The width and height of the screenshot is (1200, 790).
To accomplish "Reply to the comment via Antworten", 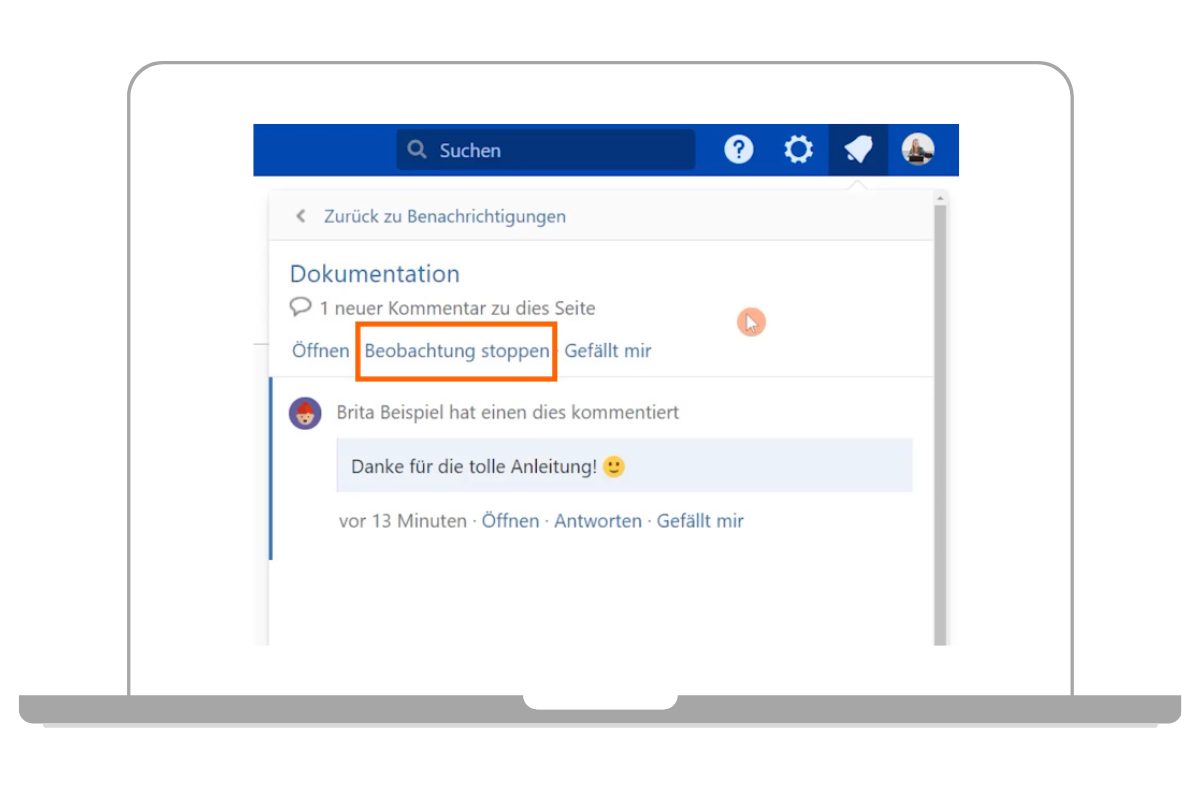I will [598, 521].
